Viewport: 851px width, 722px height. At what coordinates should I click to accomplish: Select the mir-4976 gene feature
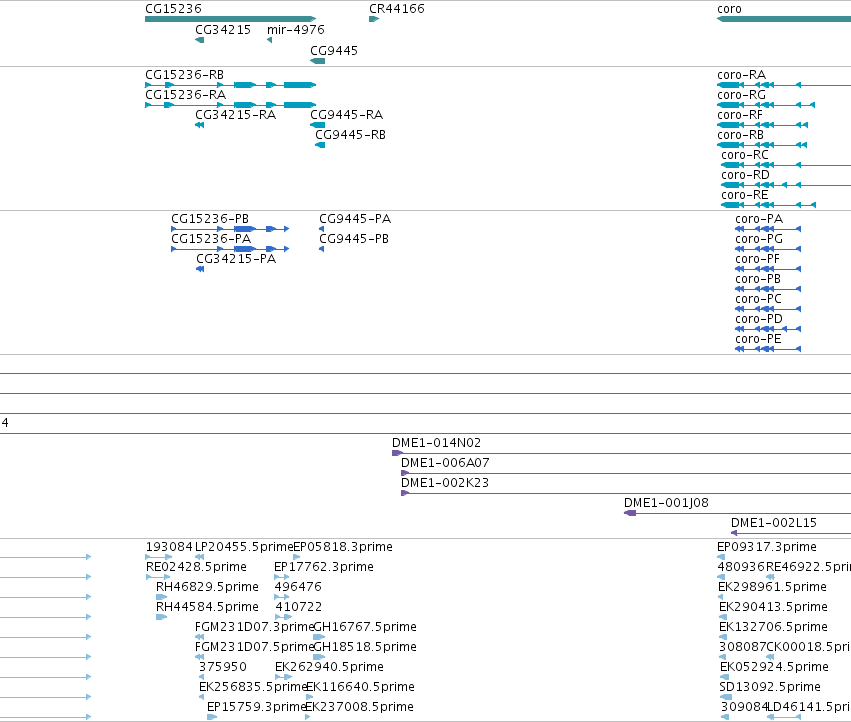[x=269, y=40]
